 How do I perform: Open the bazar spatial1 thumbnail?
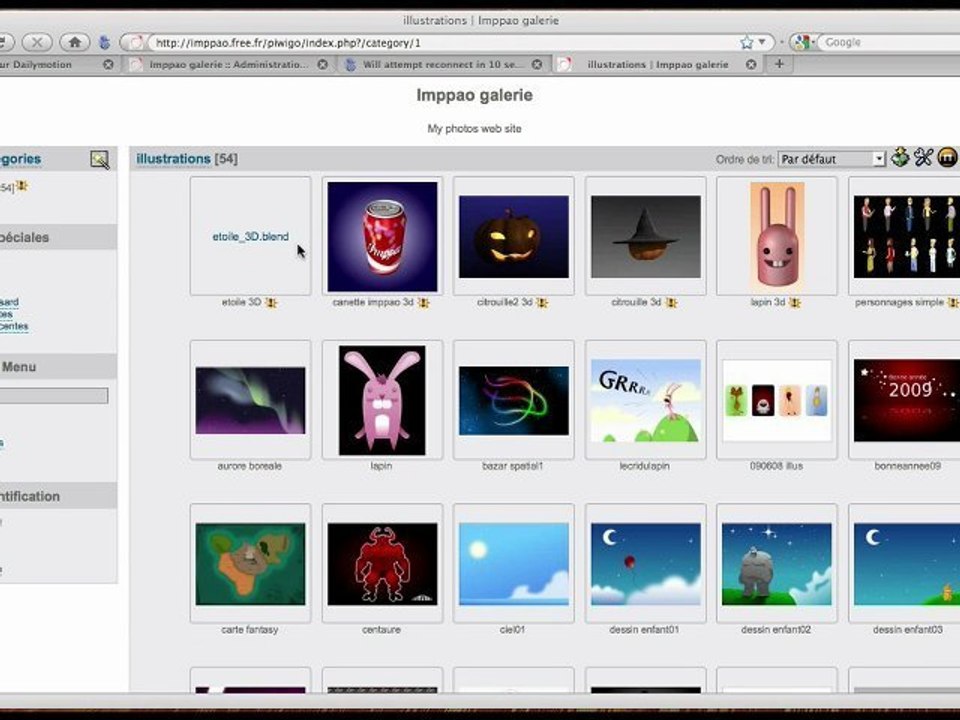point(514,400)
